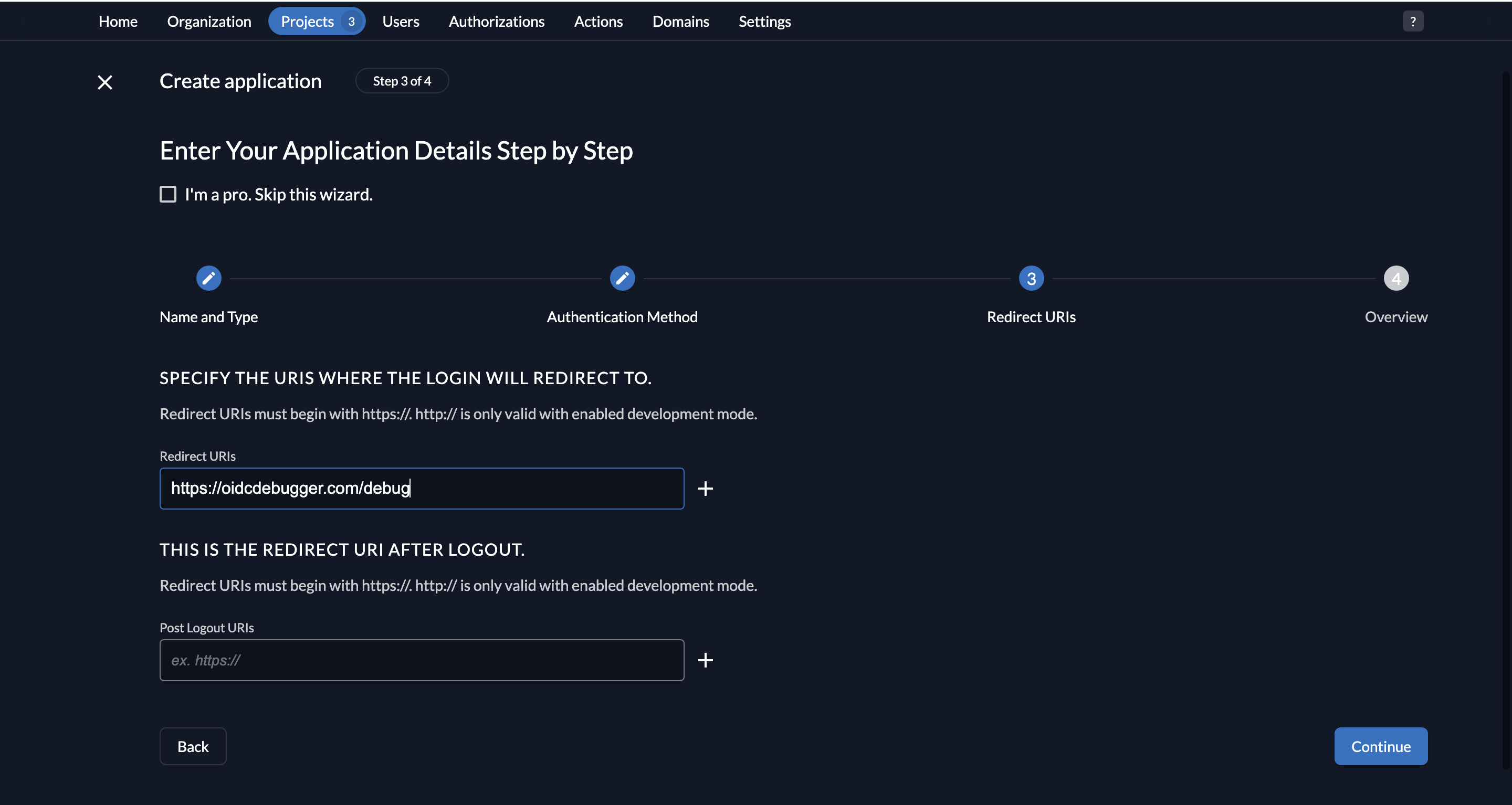Click the Continue button
The width and height of the screenshot is (1512, 805).
(1381, 746)
